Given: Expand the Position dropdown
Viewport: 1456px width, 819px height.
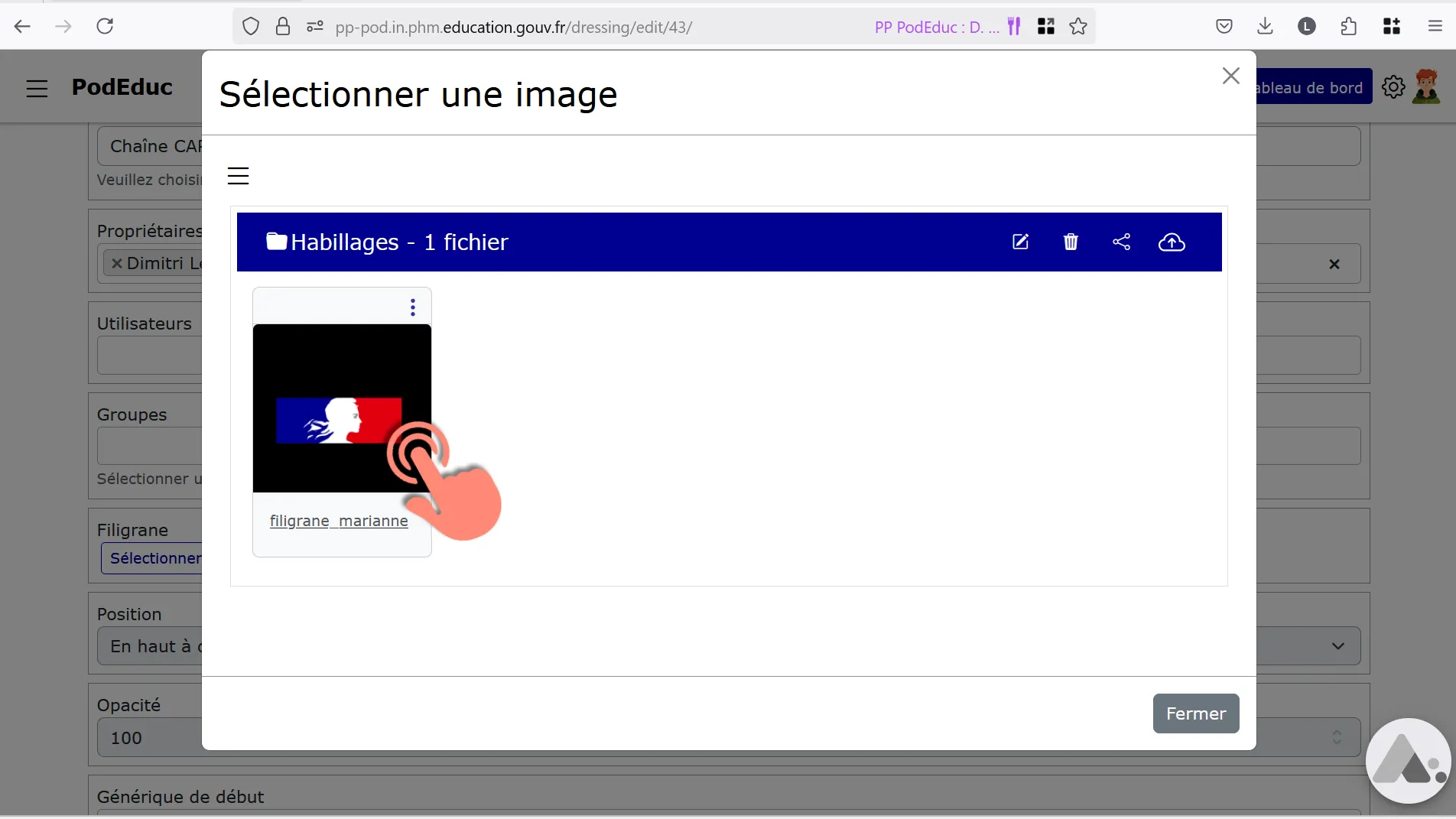Looking at the screenshot, I should [x=1338, y=646].
